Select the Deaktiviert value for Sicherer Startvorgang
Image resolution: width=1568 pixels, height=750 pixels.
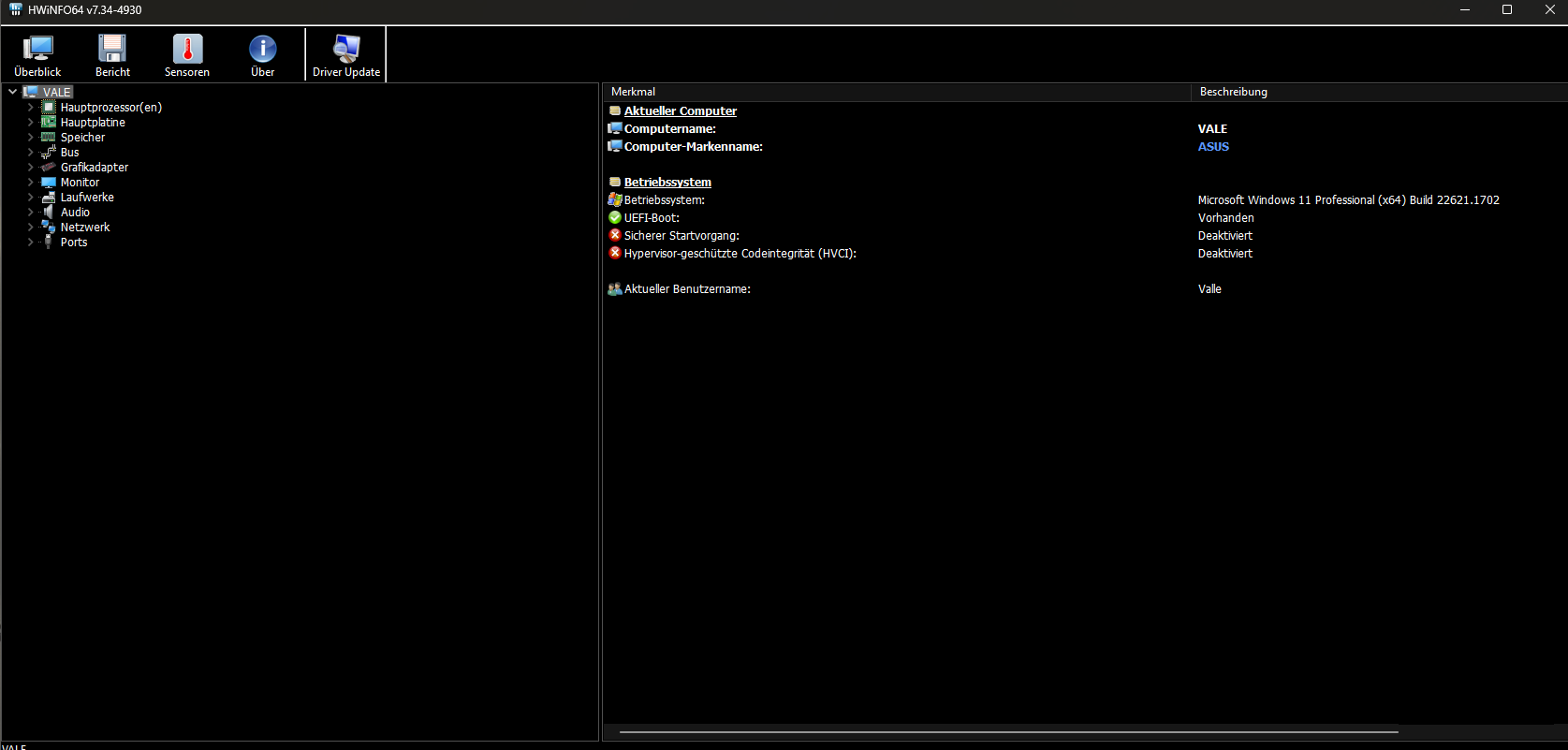[1224, 235]
